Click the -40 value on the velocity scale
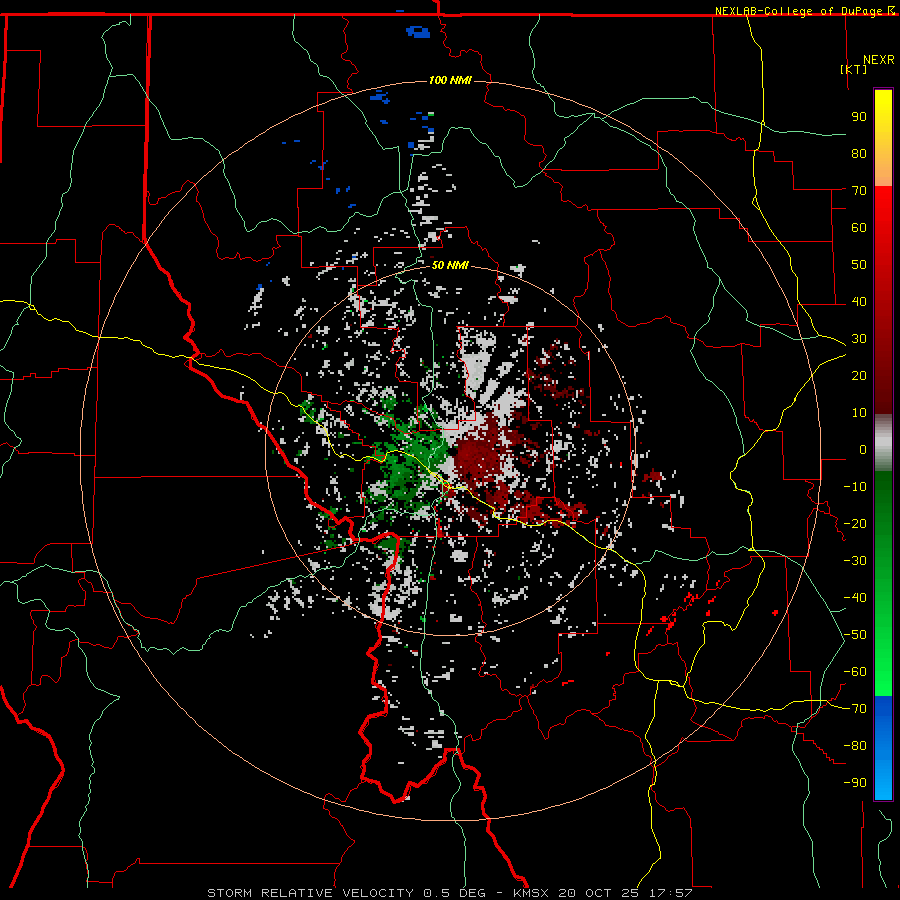 click(x=855, y=598)
